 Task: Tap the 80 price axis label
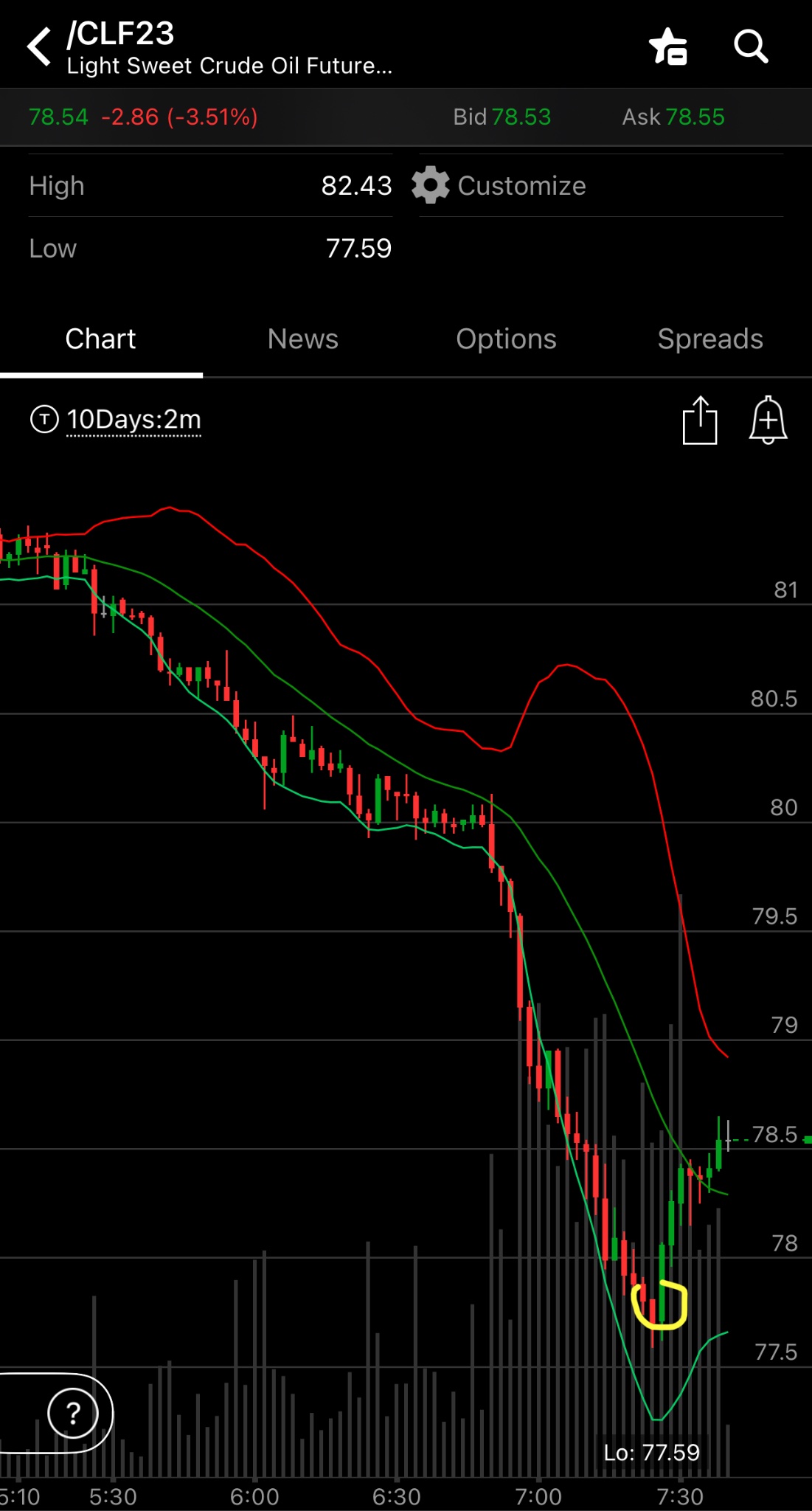(784, 807)
